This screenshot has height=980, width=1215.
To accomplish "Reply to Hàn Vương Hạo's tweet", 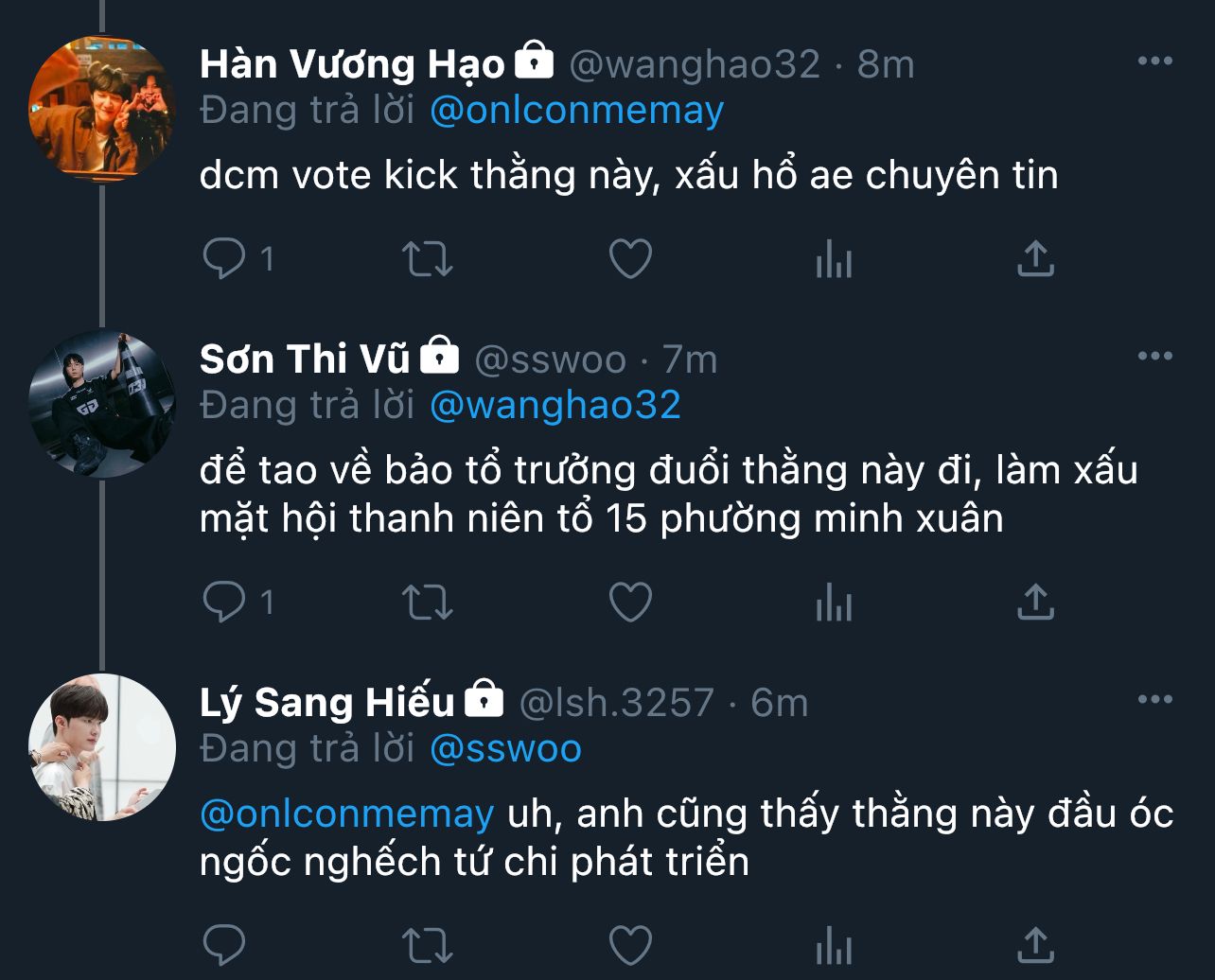I will (x=225, y=258).
